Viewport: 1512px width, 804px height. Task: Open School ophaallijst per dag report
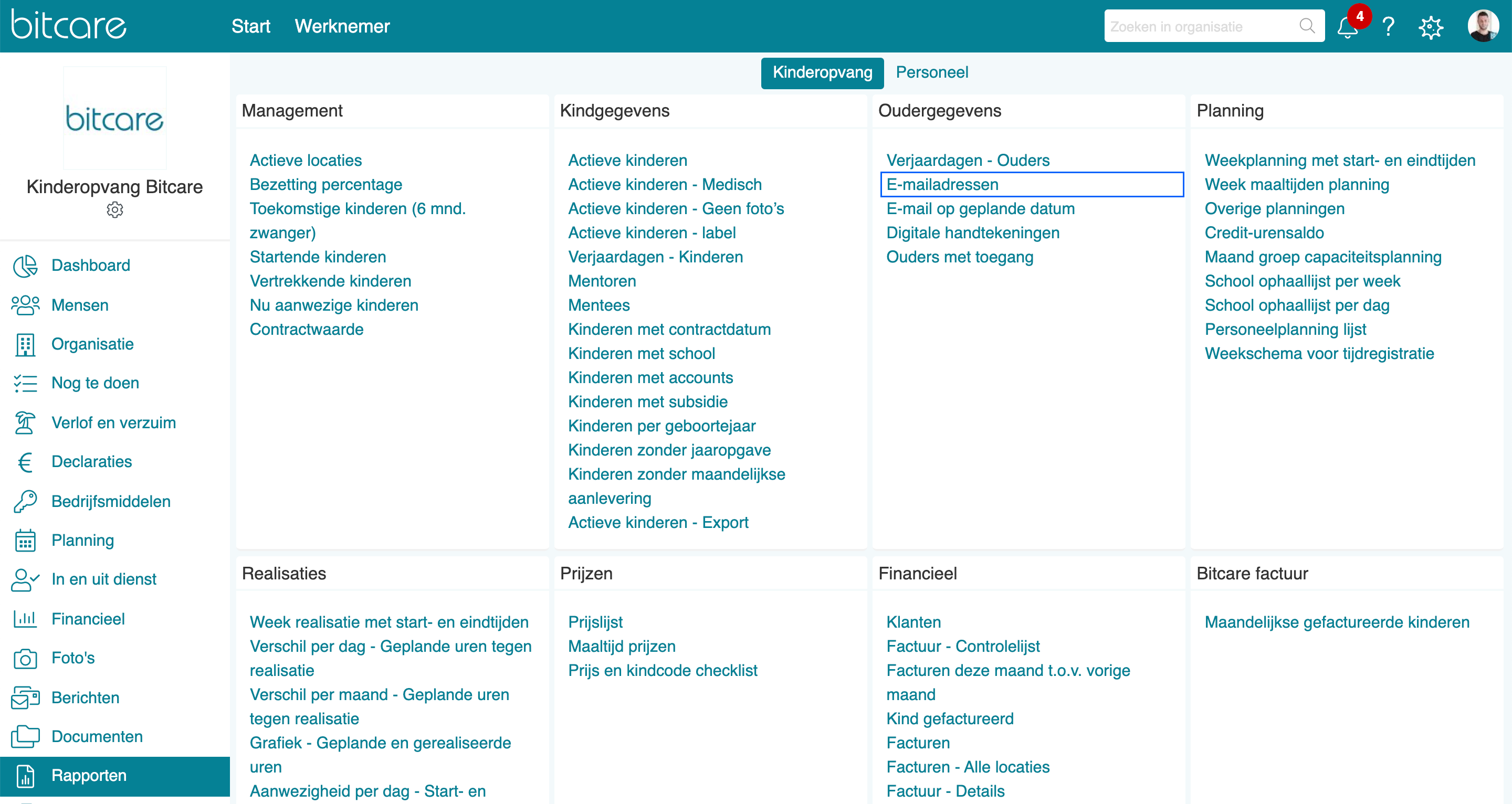pyautogui.click(x=1297, y=305)
